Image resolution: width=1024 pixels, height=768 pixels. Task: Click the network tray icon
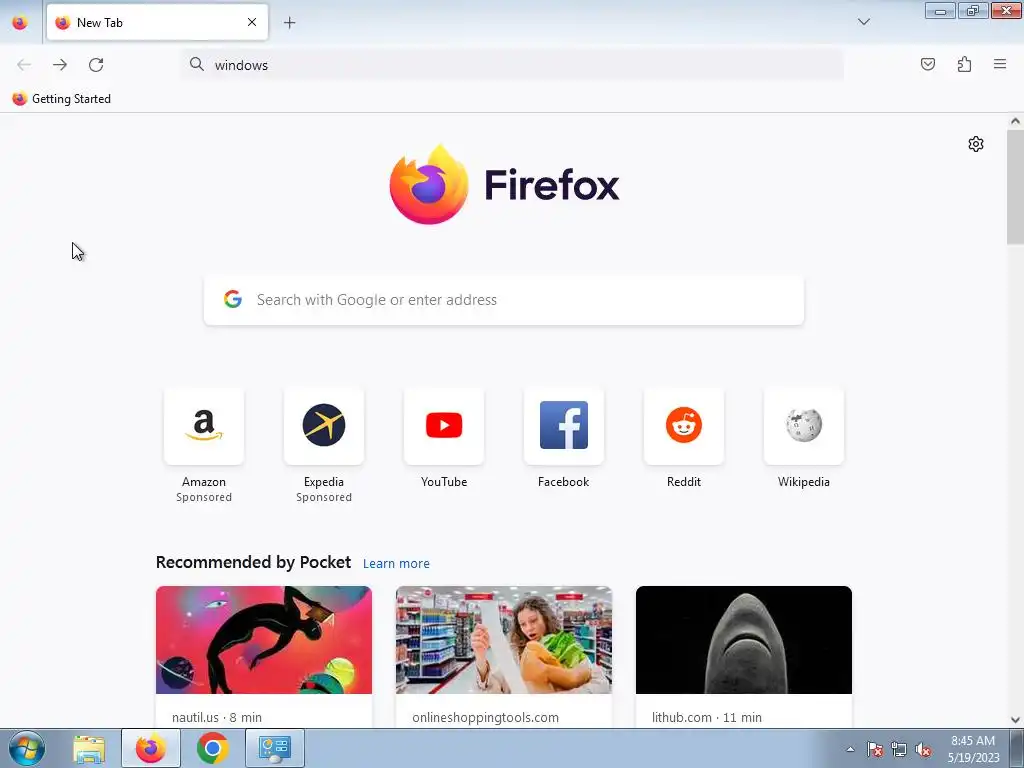(899, 750)
